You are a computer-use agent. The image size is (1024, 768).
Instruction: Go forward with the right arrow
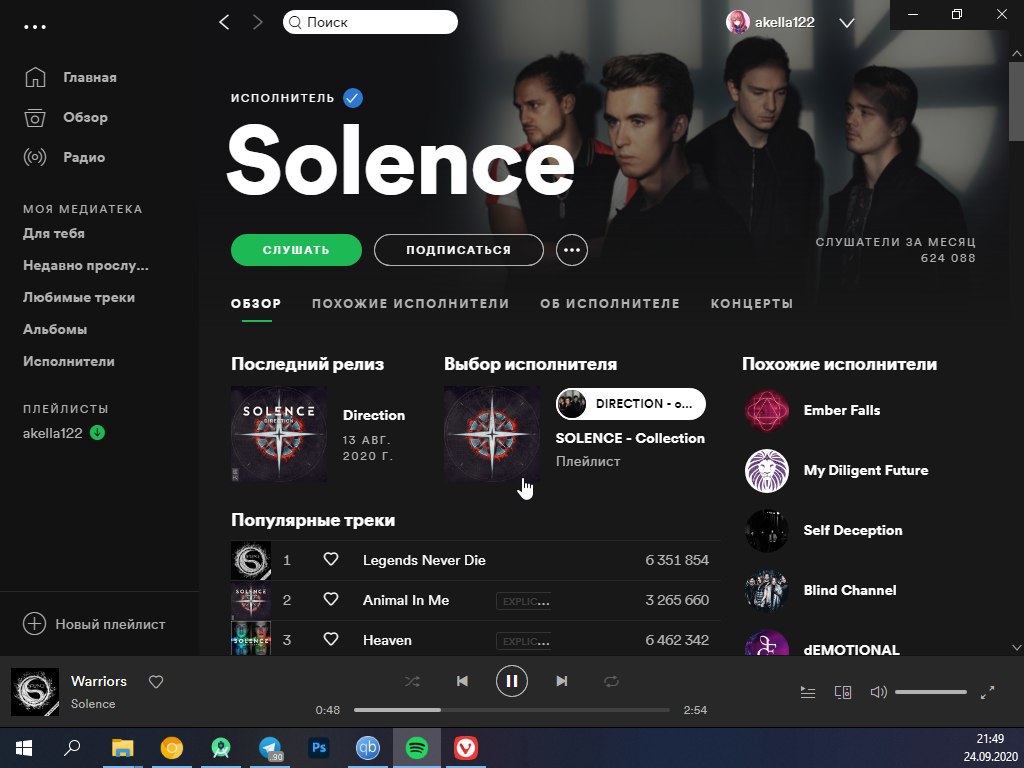257,22
